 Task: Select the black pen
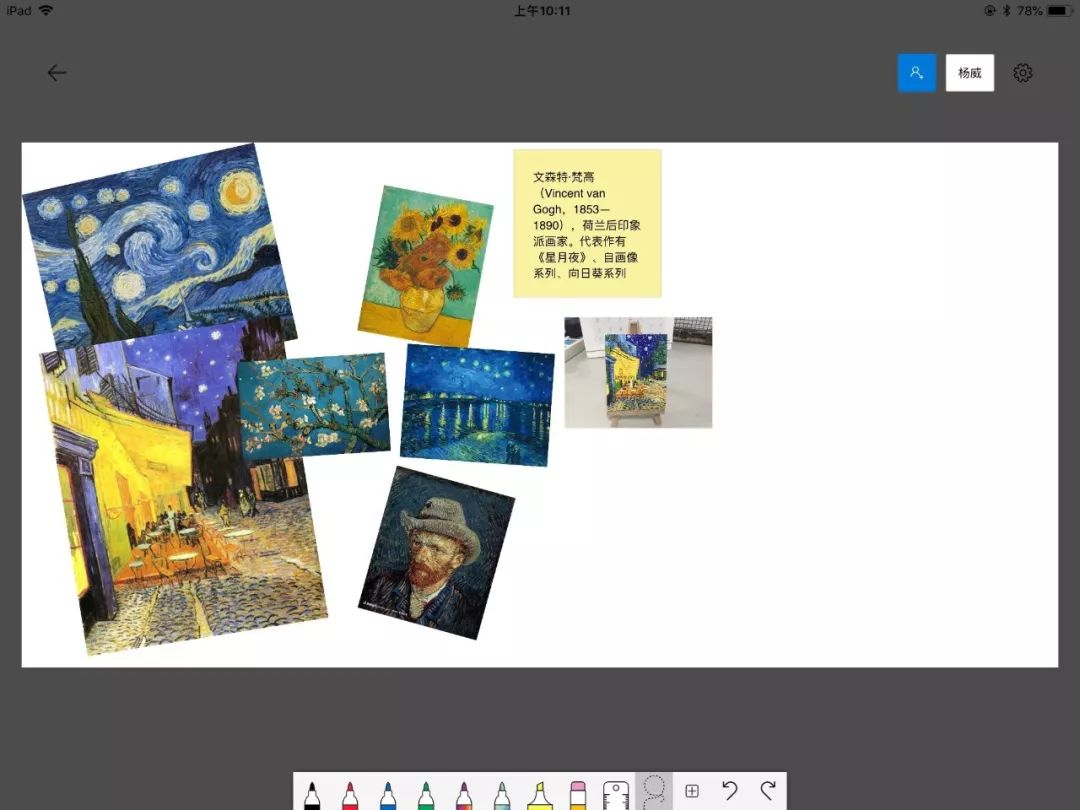(311, 795)
